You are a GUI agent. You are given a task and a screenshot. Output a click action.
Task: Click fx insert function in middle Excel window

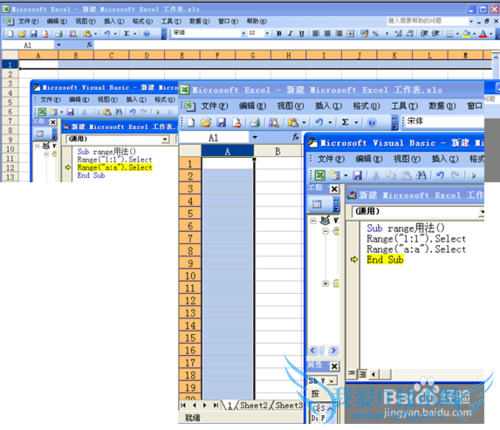coord(295,137)
